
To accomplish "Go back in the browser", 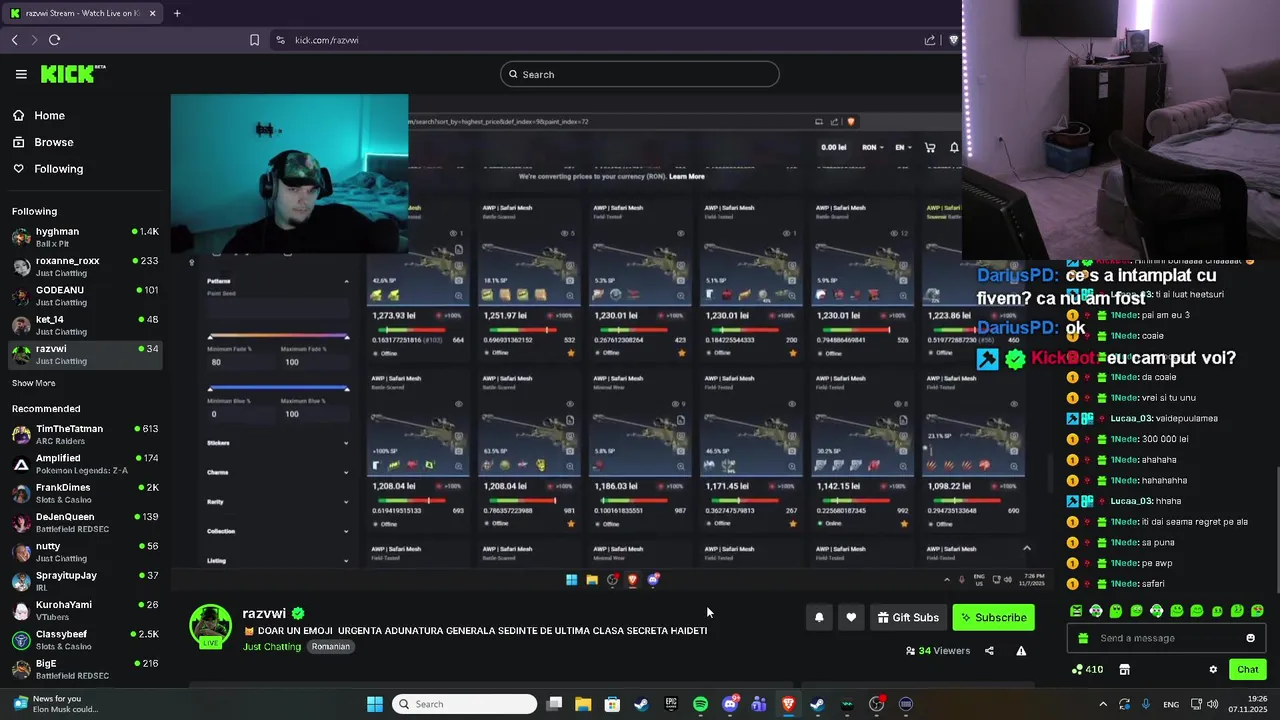I will pos(14,40).
